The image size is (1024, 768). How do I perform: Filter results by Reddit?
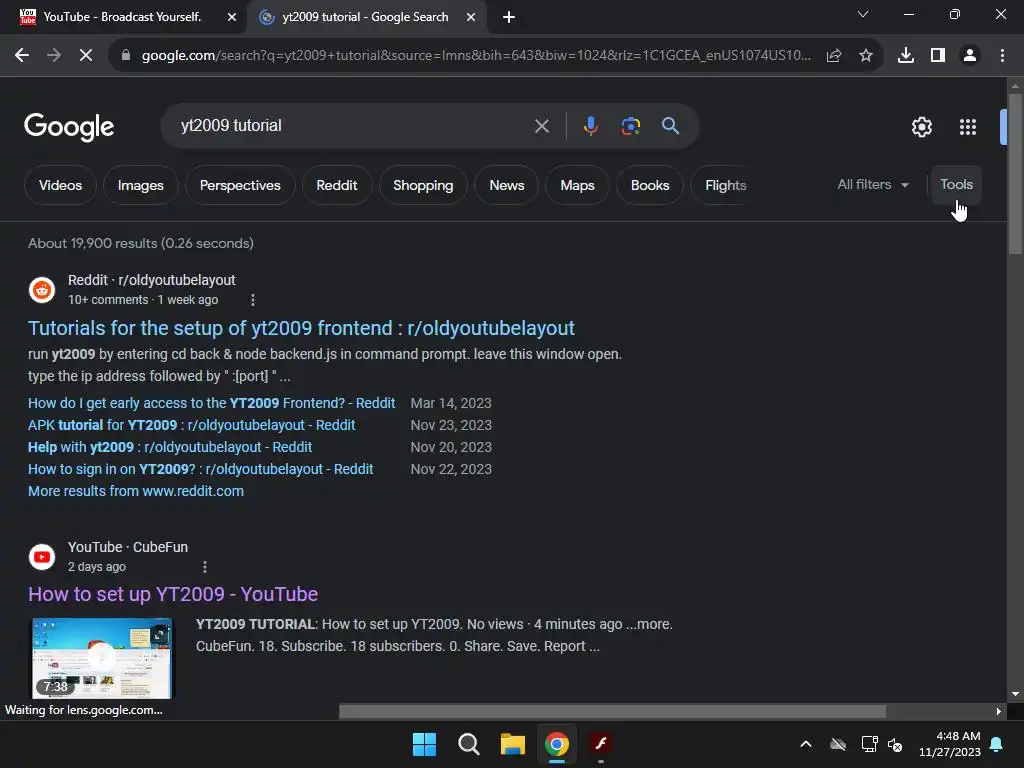pyautogui.click(x=336, y=185)
